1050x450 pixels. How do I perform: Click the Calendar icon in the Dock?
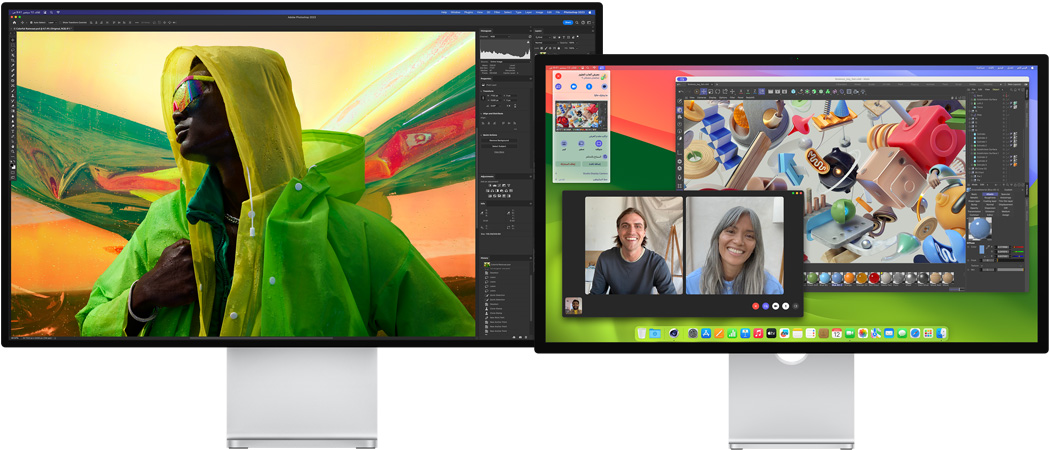tap(837, 333)
